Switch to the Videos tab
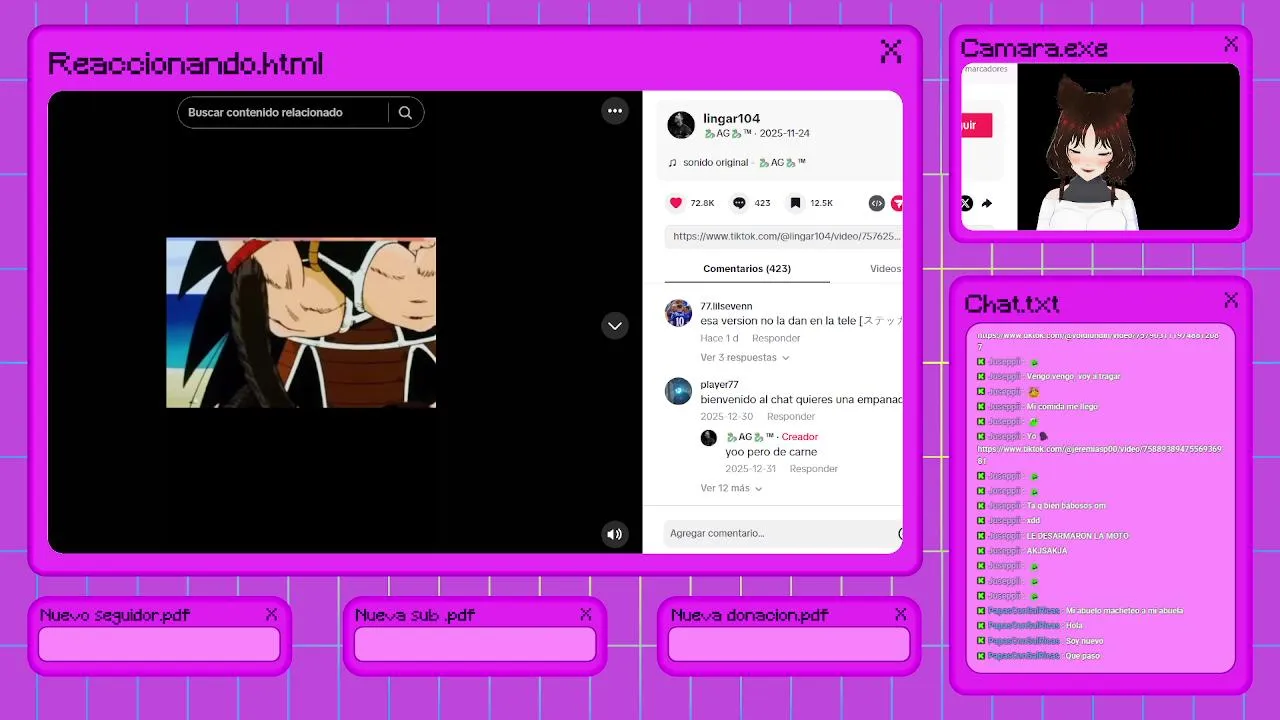Screen dimensions: 1280x720 click(x=885, y=269)
